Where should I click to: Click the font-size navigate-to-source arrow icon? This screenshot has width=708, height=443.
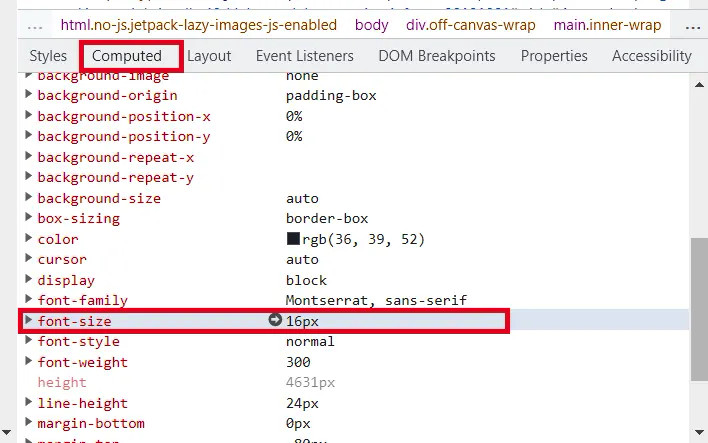275,320
